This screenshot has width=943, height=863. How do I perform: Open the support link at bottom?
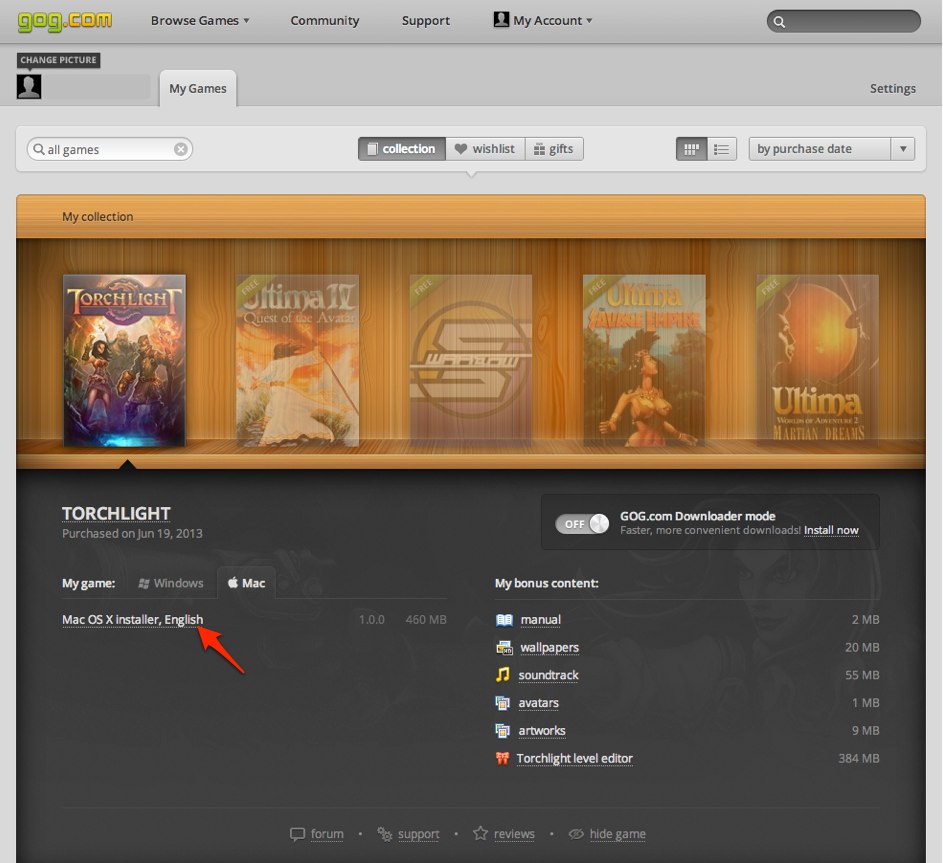coord(419,835)
